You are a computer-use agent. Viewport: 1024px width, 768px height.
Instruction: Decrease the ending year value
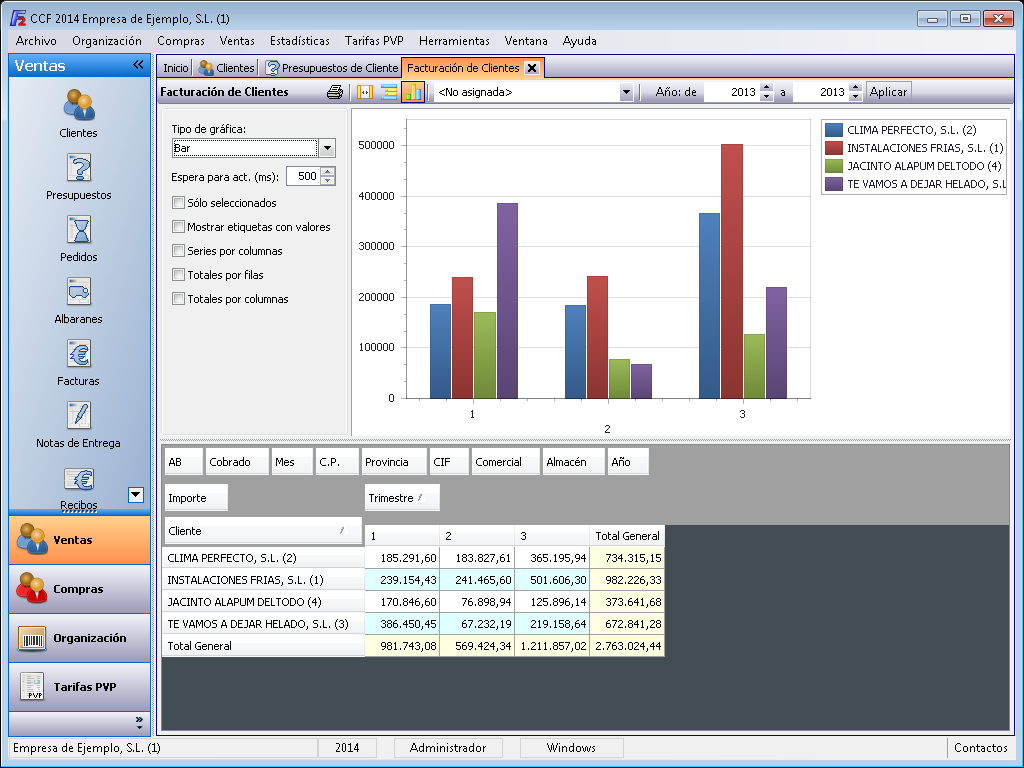(856, 97)
